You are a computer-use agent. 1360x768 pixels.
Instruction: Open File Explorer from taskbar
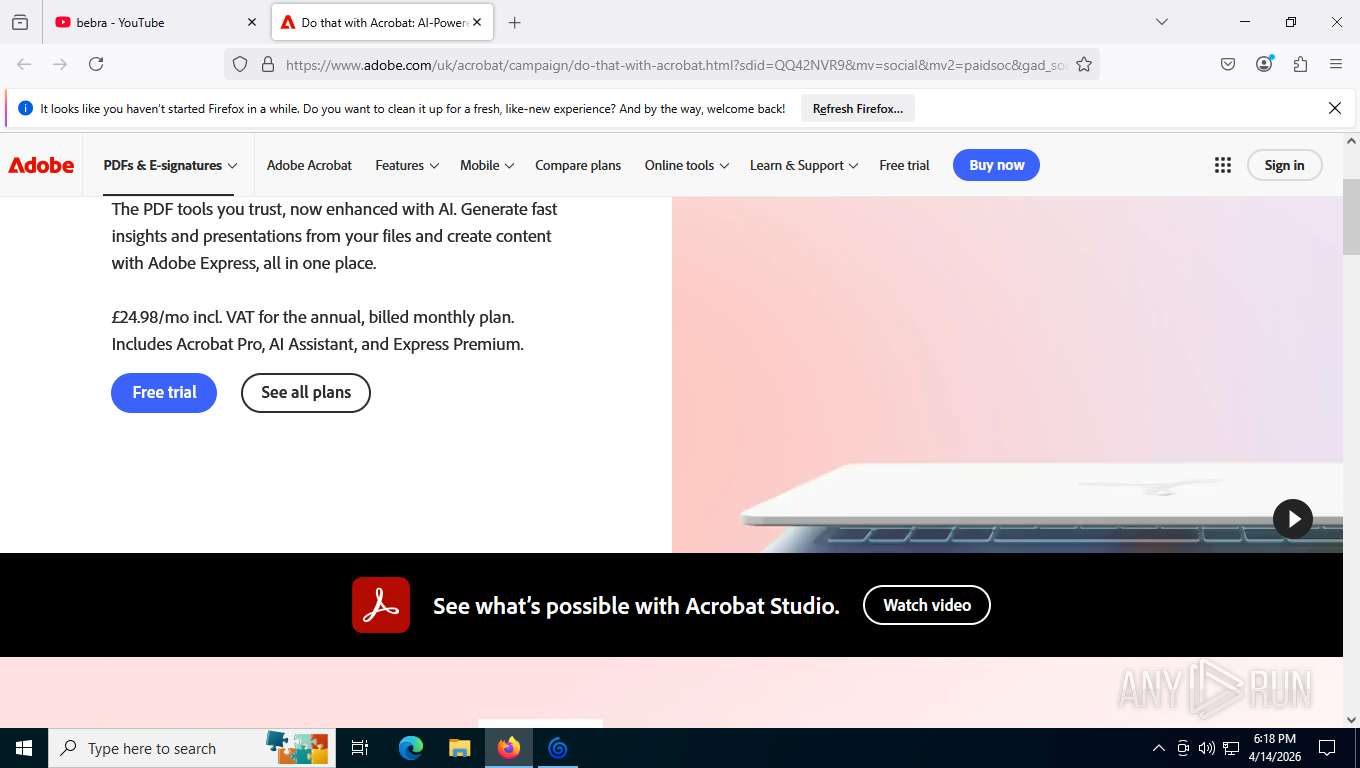[x=460, y=748]
